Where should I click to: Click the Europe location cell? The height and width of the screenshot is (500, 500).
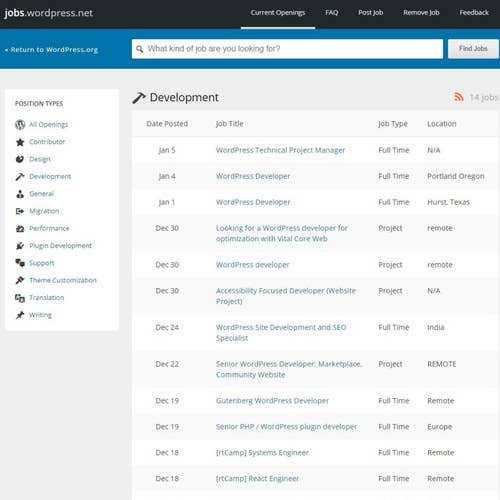click(440, 427)
